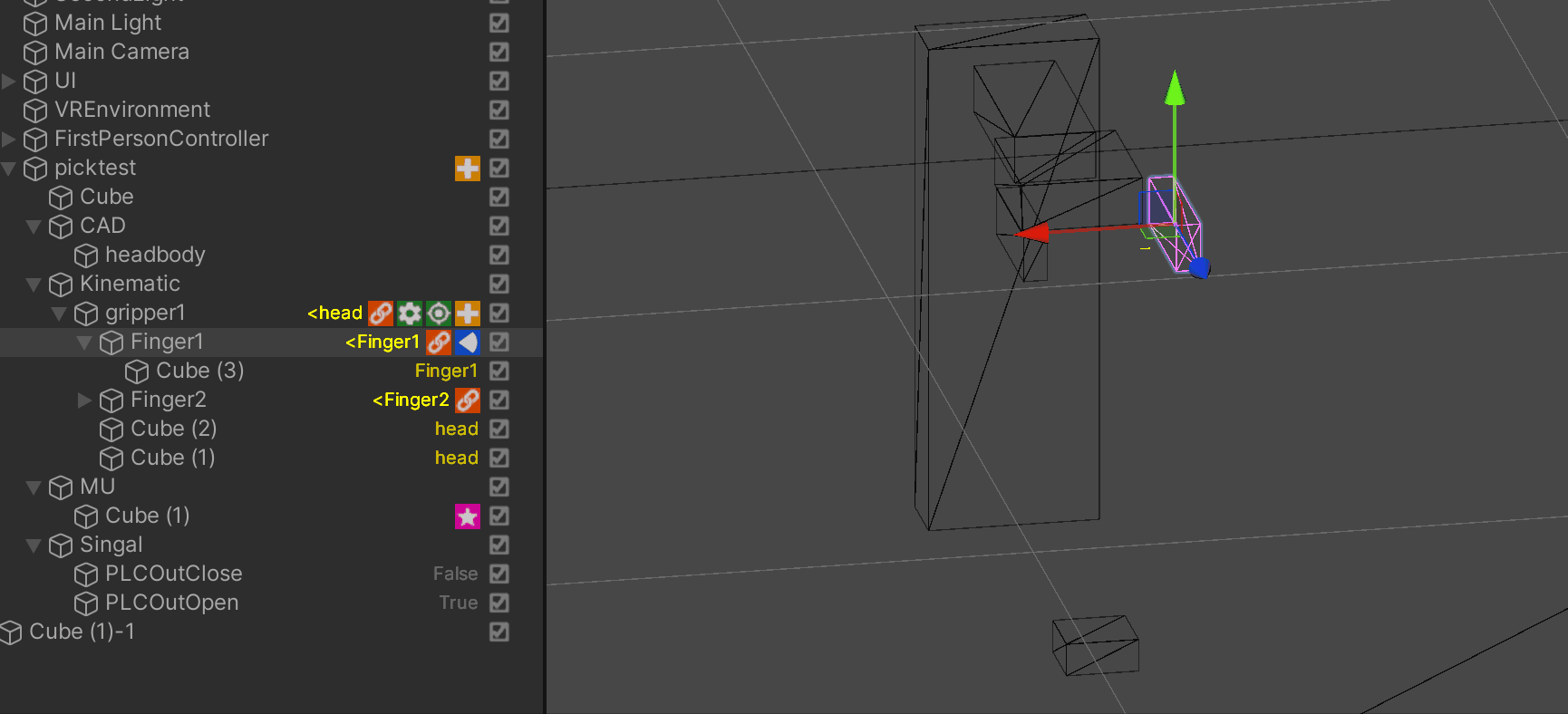This screenshot has height=714, width=1568.
Task: Click the orange plus icon on gripper1 row
Action: pyautogui.click(x=468, y=313)
